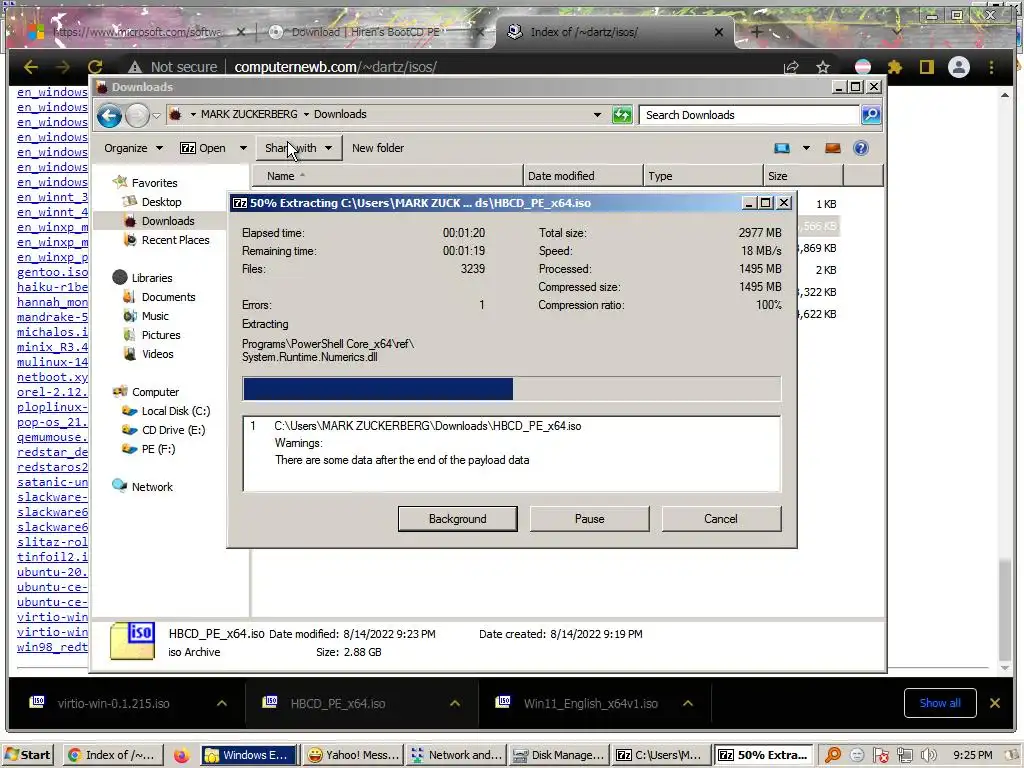The image size is (1024, 768).
Task: Open Firefox from the taskbar
Action: point(181,755)
